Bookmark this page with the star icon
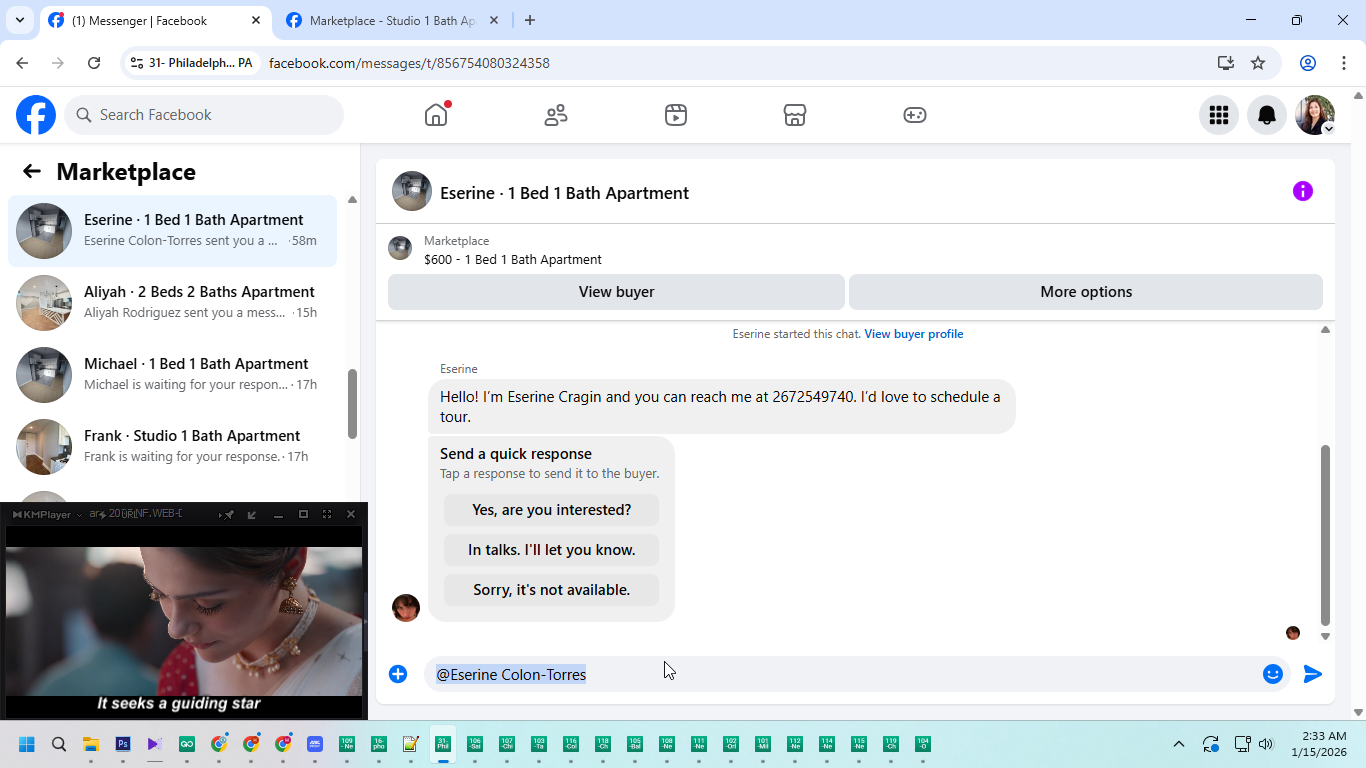The width and height of the screenshot is (1366, 768). (x=1258, y=63)
